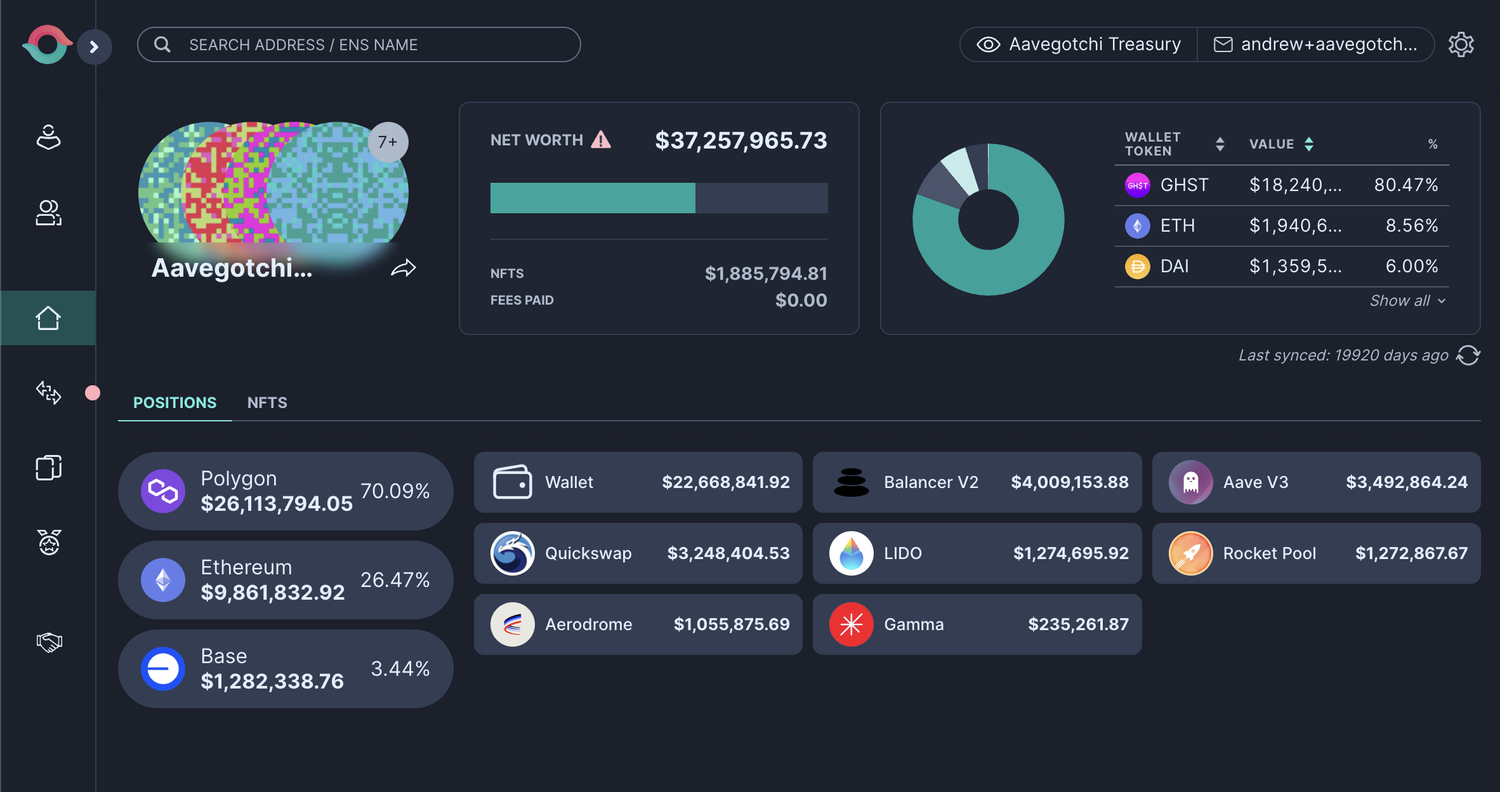The height and width of the screenshot is (792, 1500).
Task: Select the ETH token icon
Action: click(1138, 226)
